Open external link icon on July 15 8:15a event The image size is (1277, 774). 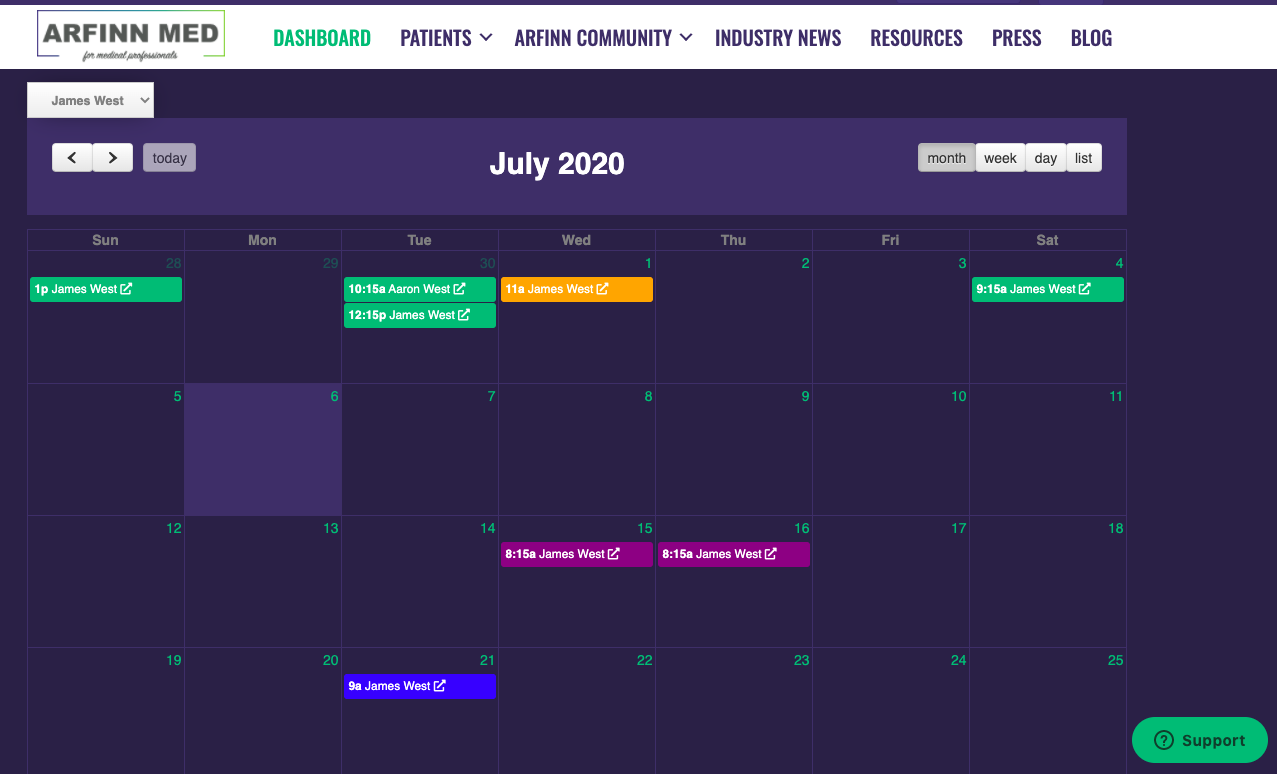pyautogui.click(x=614, y=554)
